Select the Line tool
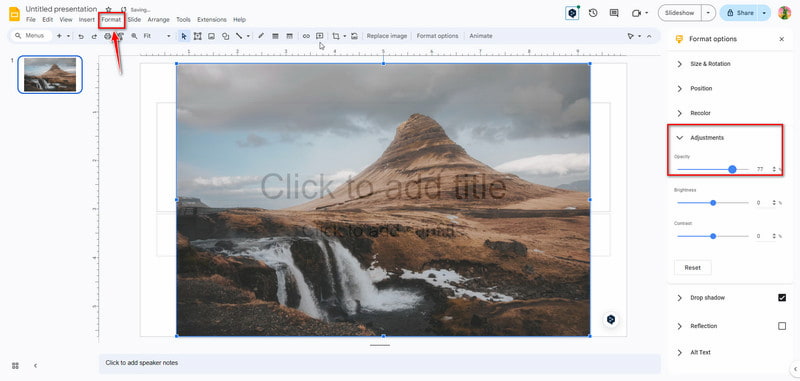Viewport: 800px width, 381px height. pyautogui.click(x=239, y=36)
